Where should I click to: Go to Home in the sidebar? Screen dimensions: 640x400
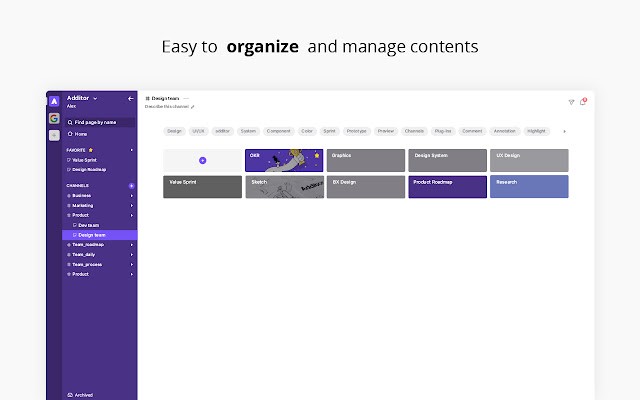[78, 134]
